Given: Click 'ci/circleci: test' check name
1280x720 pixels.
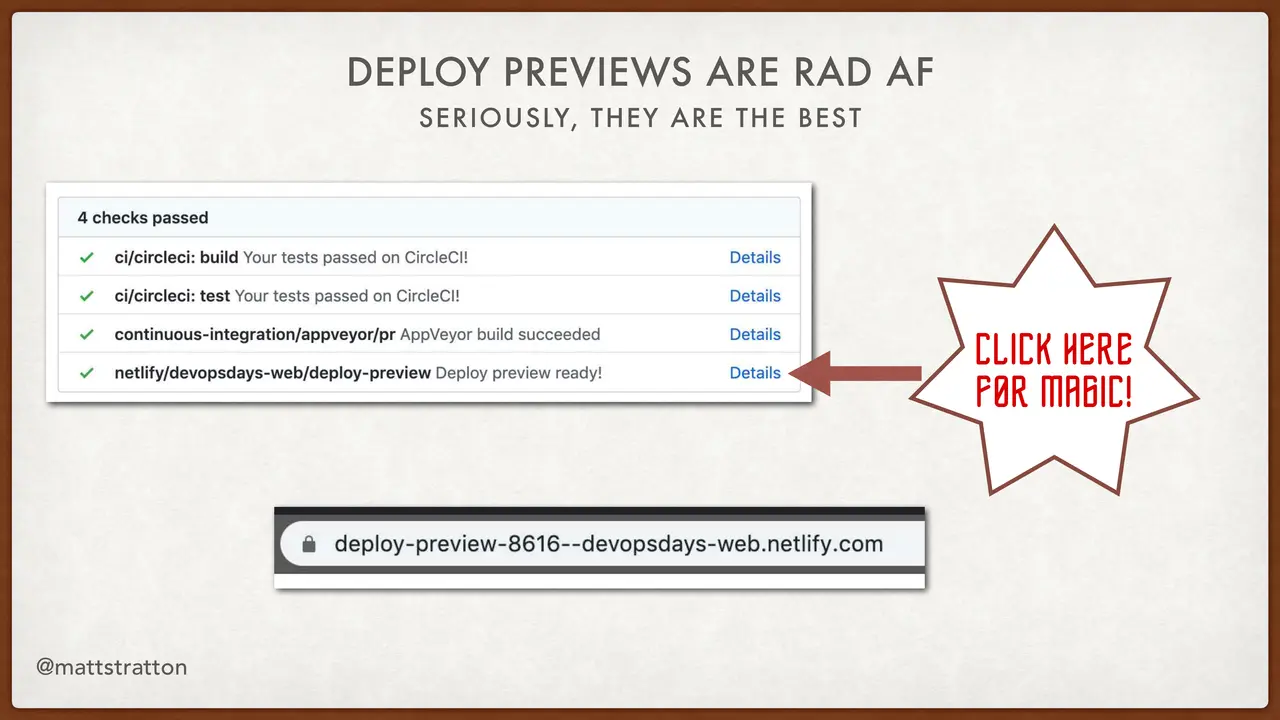Looking at the screenshot, I should [172, 296].
